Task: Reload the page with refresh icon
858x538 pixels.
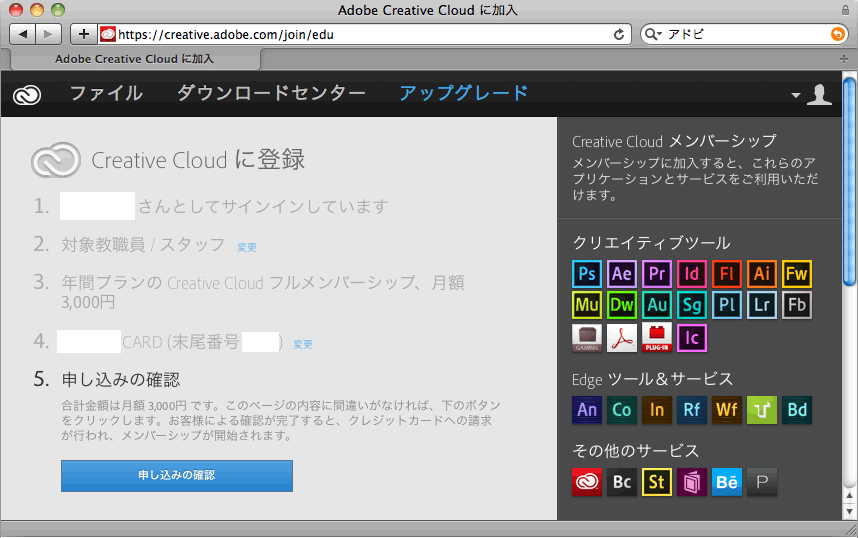Action: [x=619, y=34]
